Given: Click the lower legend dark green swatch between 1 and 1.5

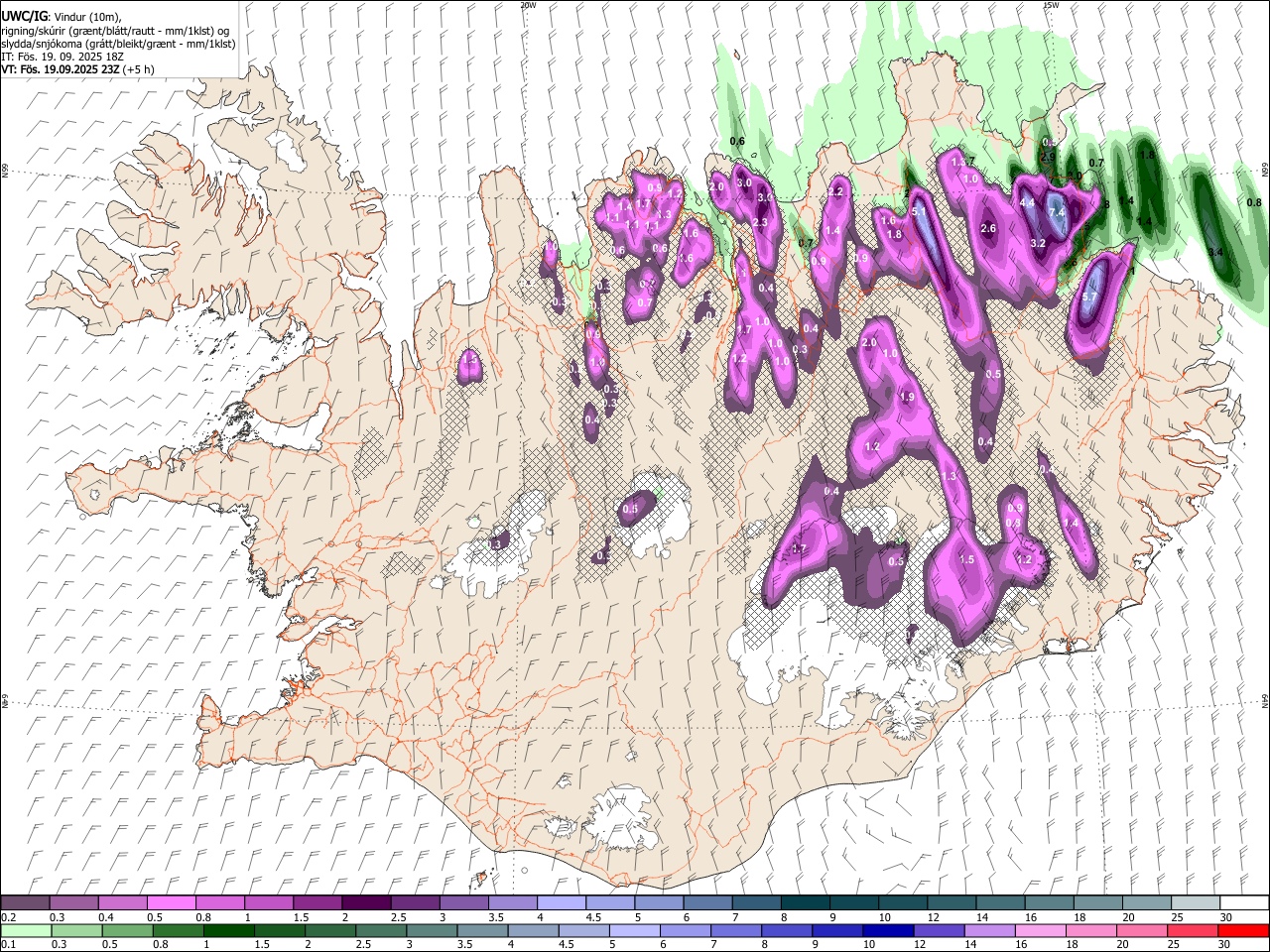Looking at the screenshot, I should point(229,930).
